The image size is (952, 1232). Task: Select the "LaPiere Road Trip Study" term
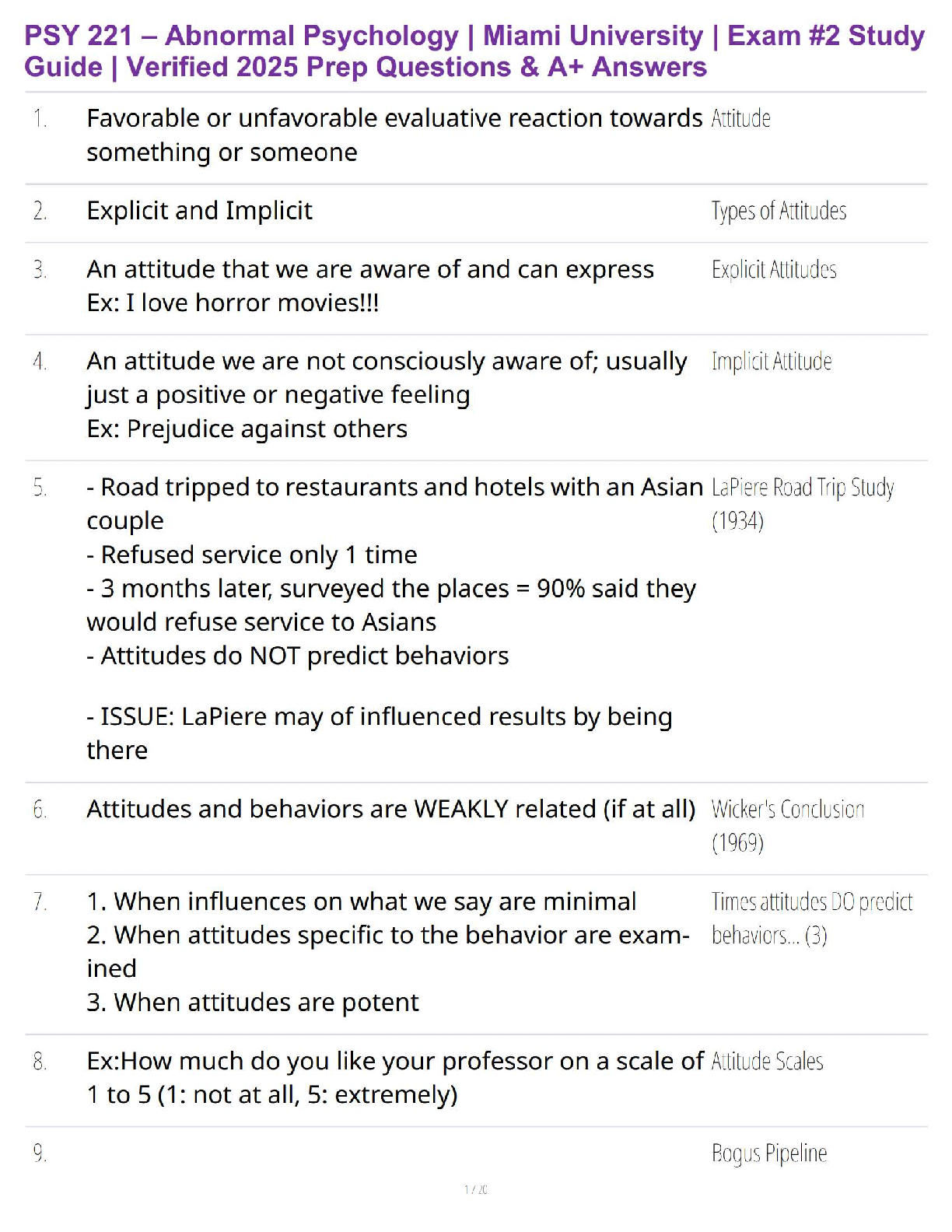803,488
